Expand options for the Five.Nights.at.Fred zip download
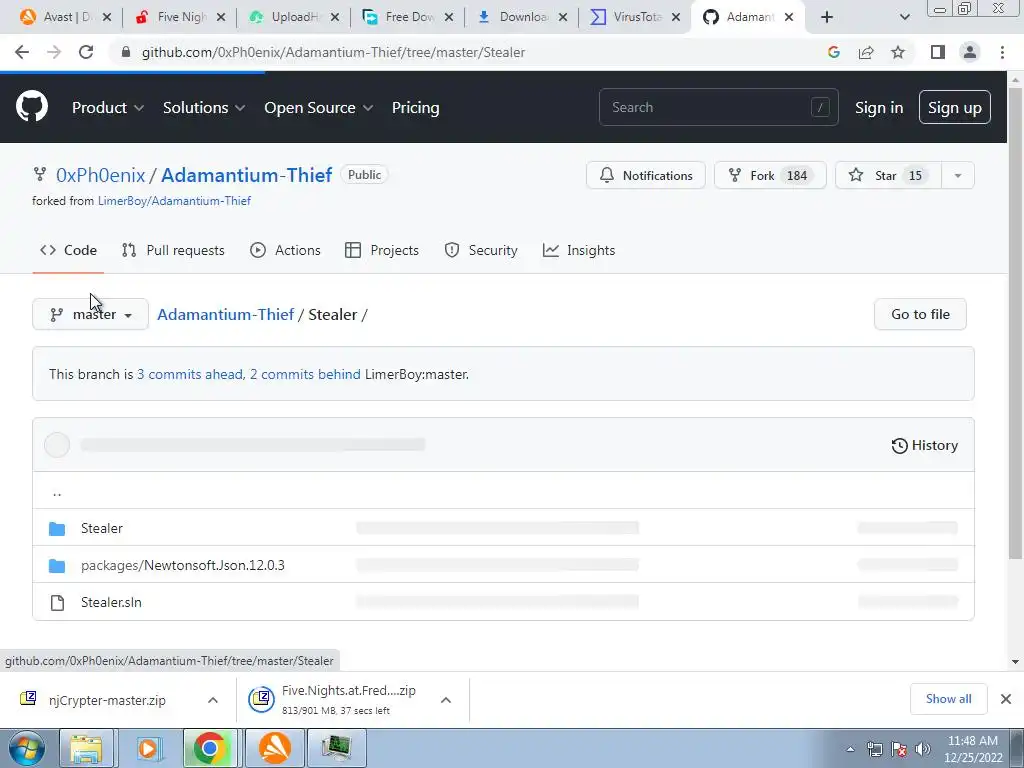 coord(446,700)
